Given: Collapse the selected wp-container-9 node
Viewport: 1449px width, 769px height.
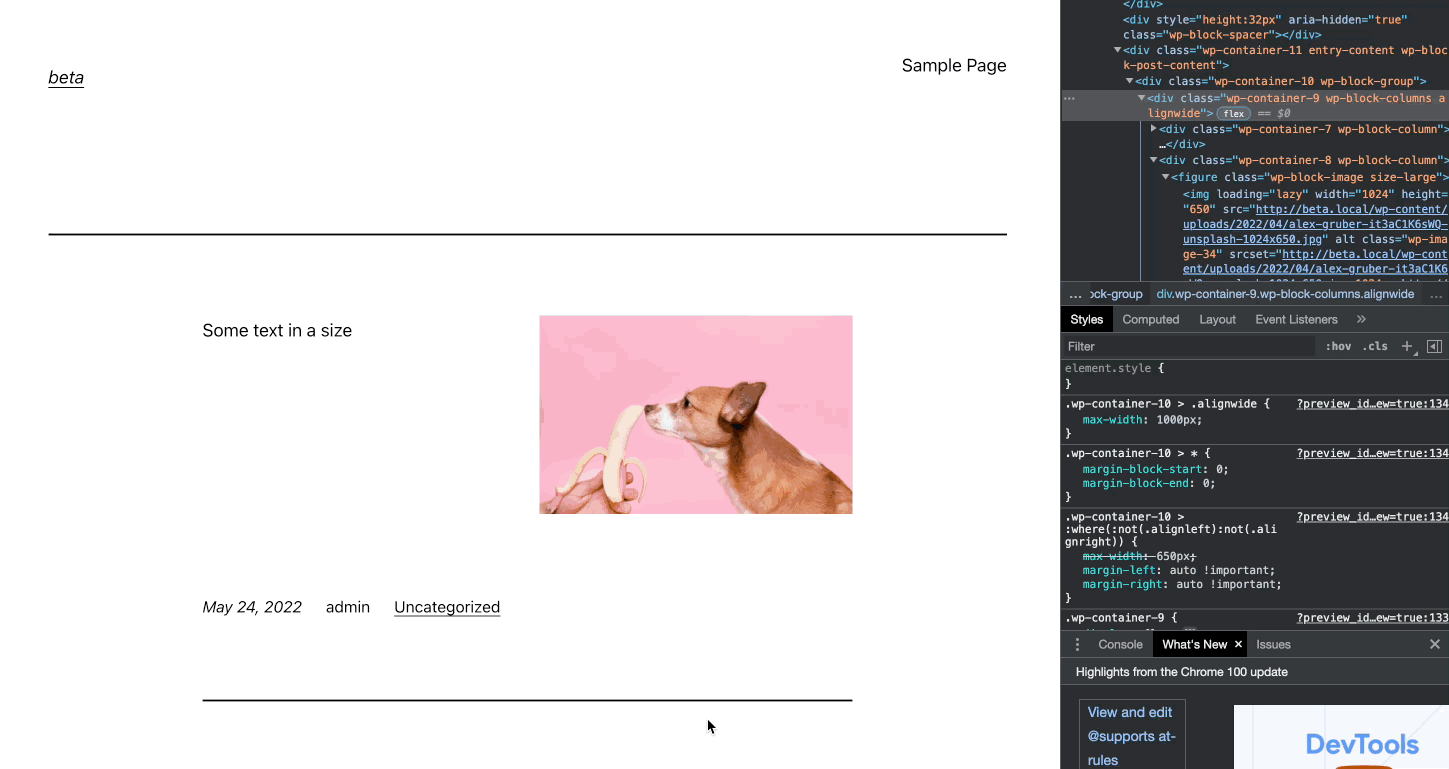Looking at the screenshot, I should click(1141, 98).
